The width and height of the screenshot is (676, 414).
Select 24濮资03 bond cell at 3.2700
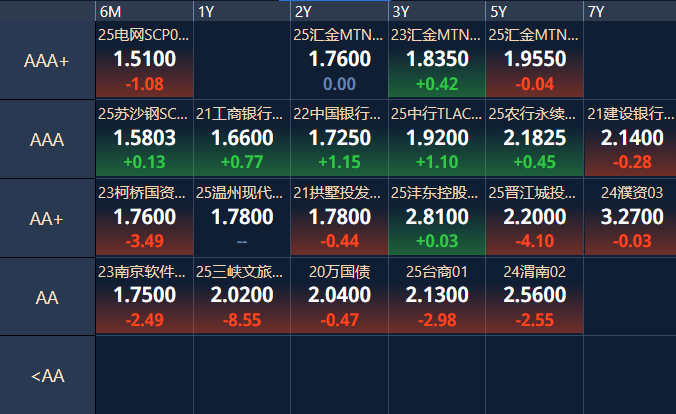[x=631, y=218]
